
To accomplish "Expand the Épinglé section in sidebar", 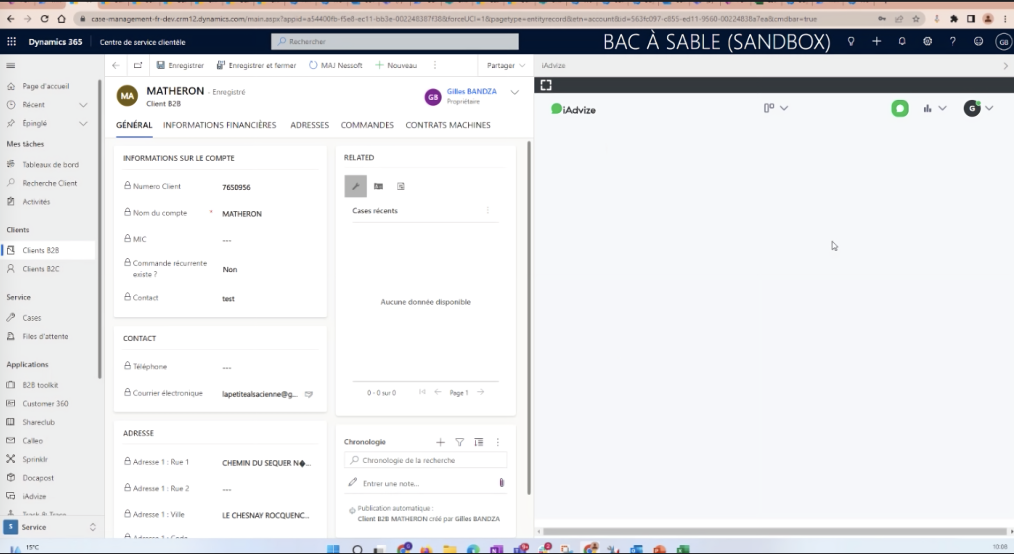I will 83,124.
